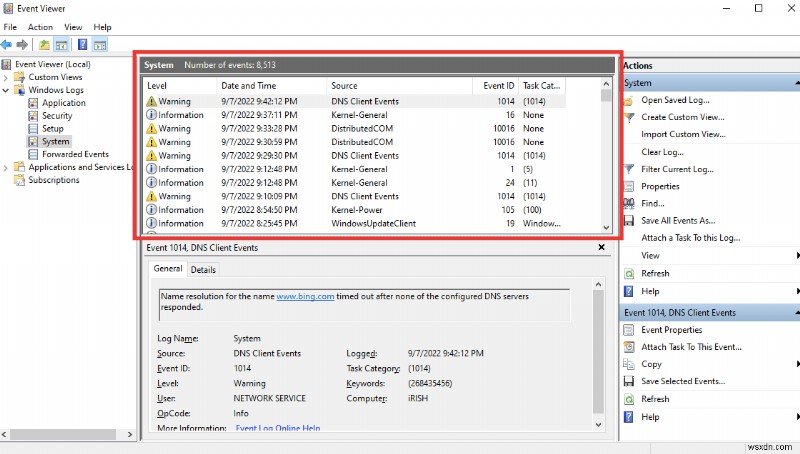This screenshot has width=800, height=454.
Task: Open Find in the Actions pane
Action: 655,203
